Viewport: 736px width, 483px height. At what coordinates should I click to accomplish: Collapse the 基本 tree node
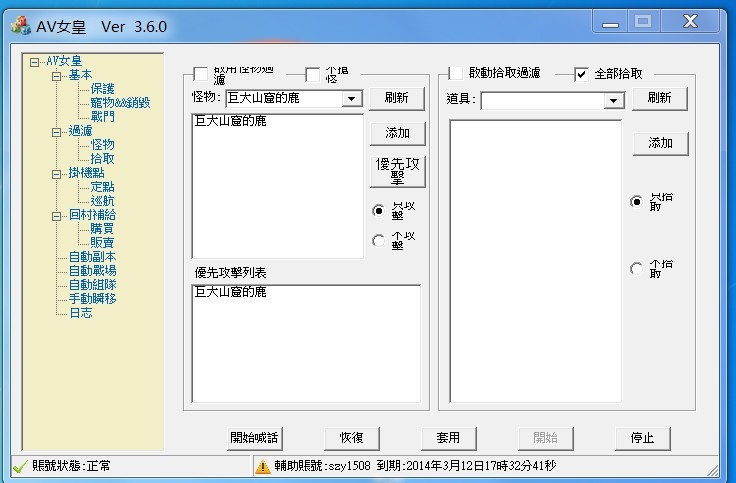[56, 76]
